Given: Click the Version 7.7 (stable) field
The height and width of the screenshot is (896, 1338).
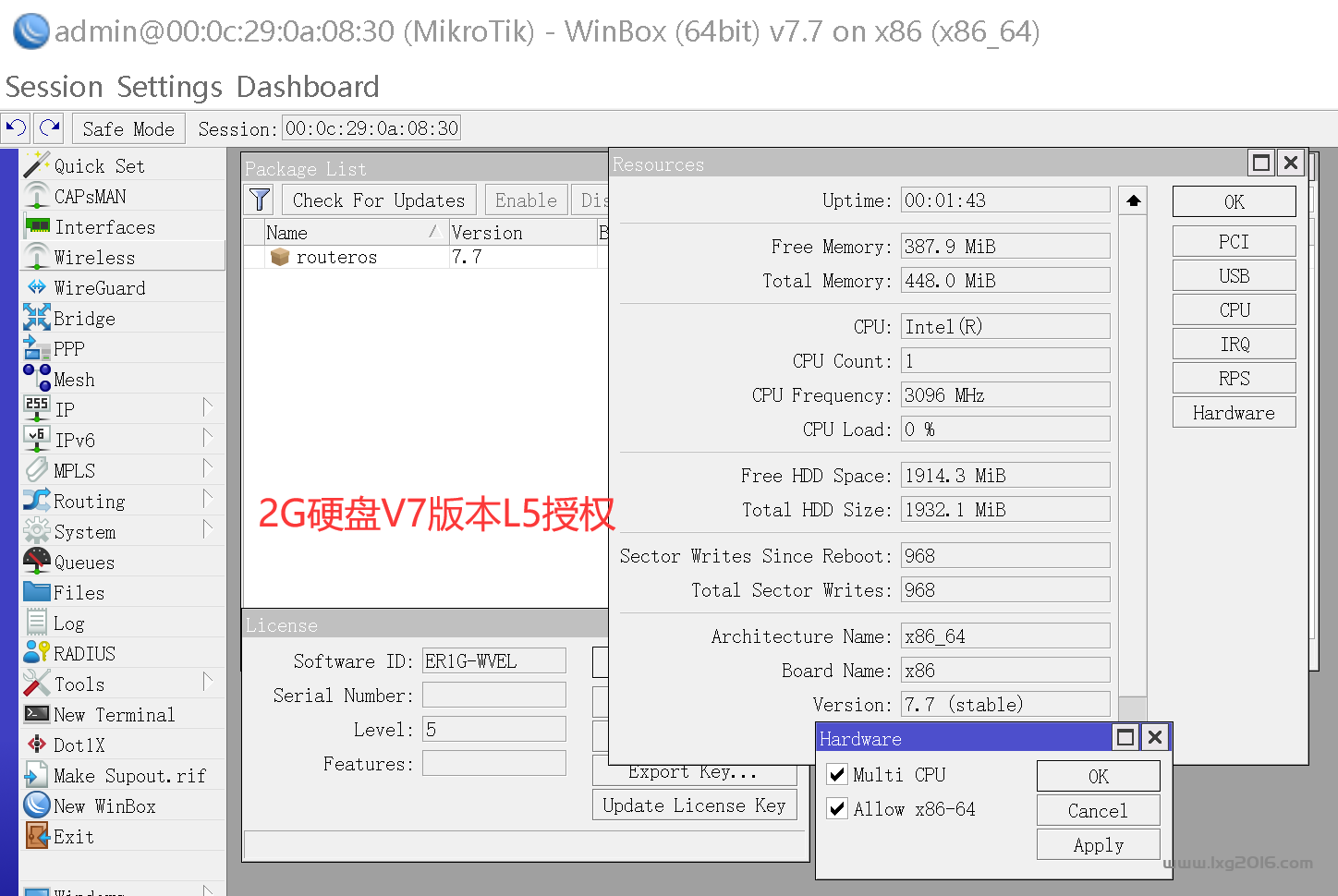Looking at the screenshot, I should [1005, 704].
